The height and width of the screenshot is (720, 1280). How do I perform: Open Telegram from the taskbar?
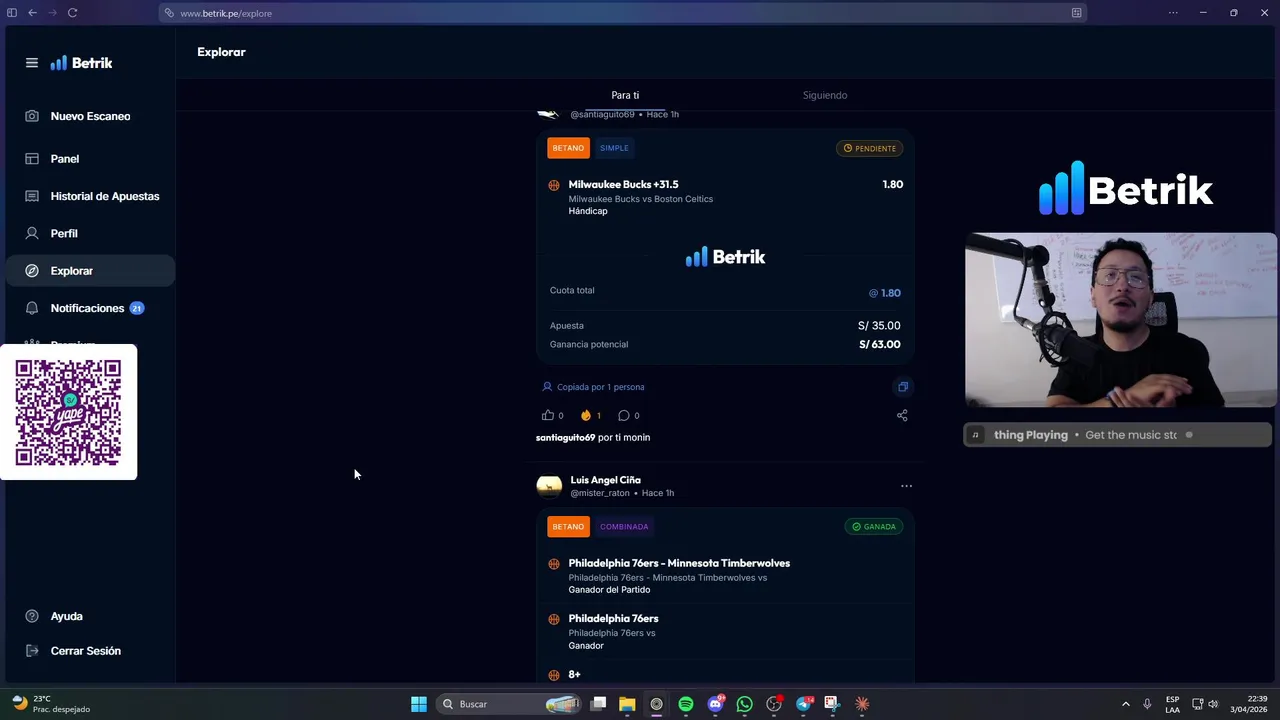coord(804,704)
